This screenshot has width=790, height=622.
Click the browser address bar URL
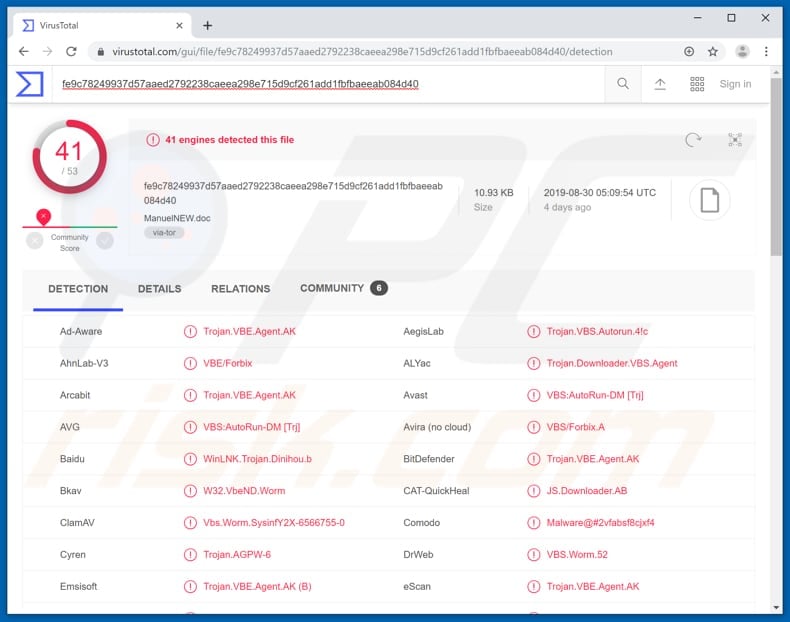click(x=362, y=51)
